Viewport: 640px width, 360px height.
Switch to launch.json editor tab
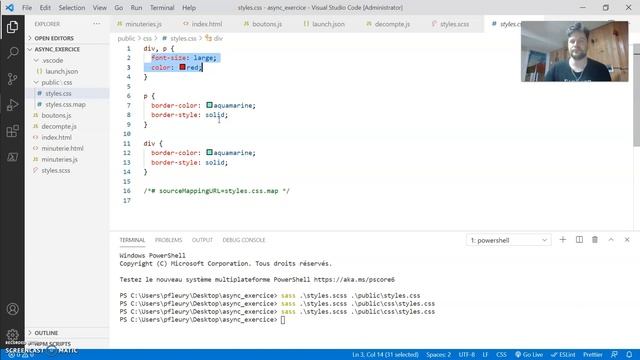324,24
